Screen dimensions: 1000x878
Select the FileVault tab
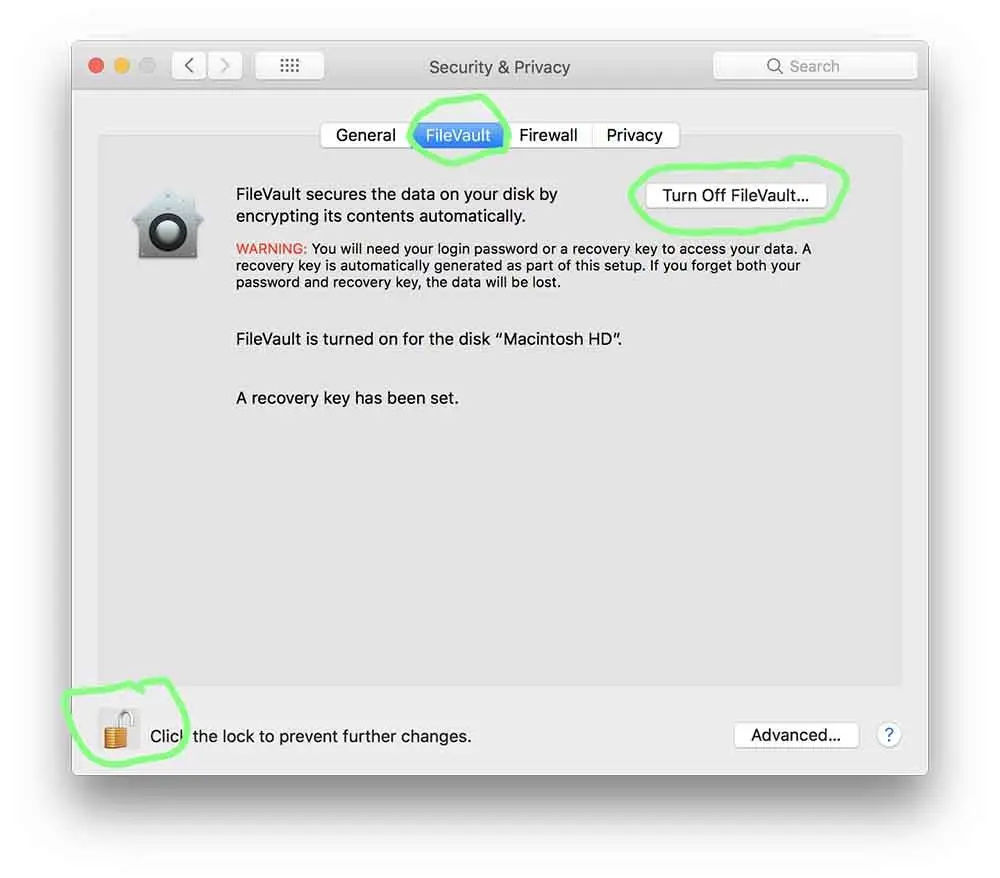click(458, 135)
